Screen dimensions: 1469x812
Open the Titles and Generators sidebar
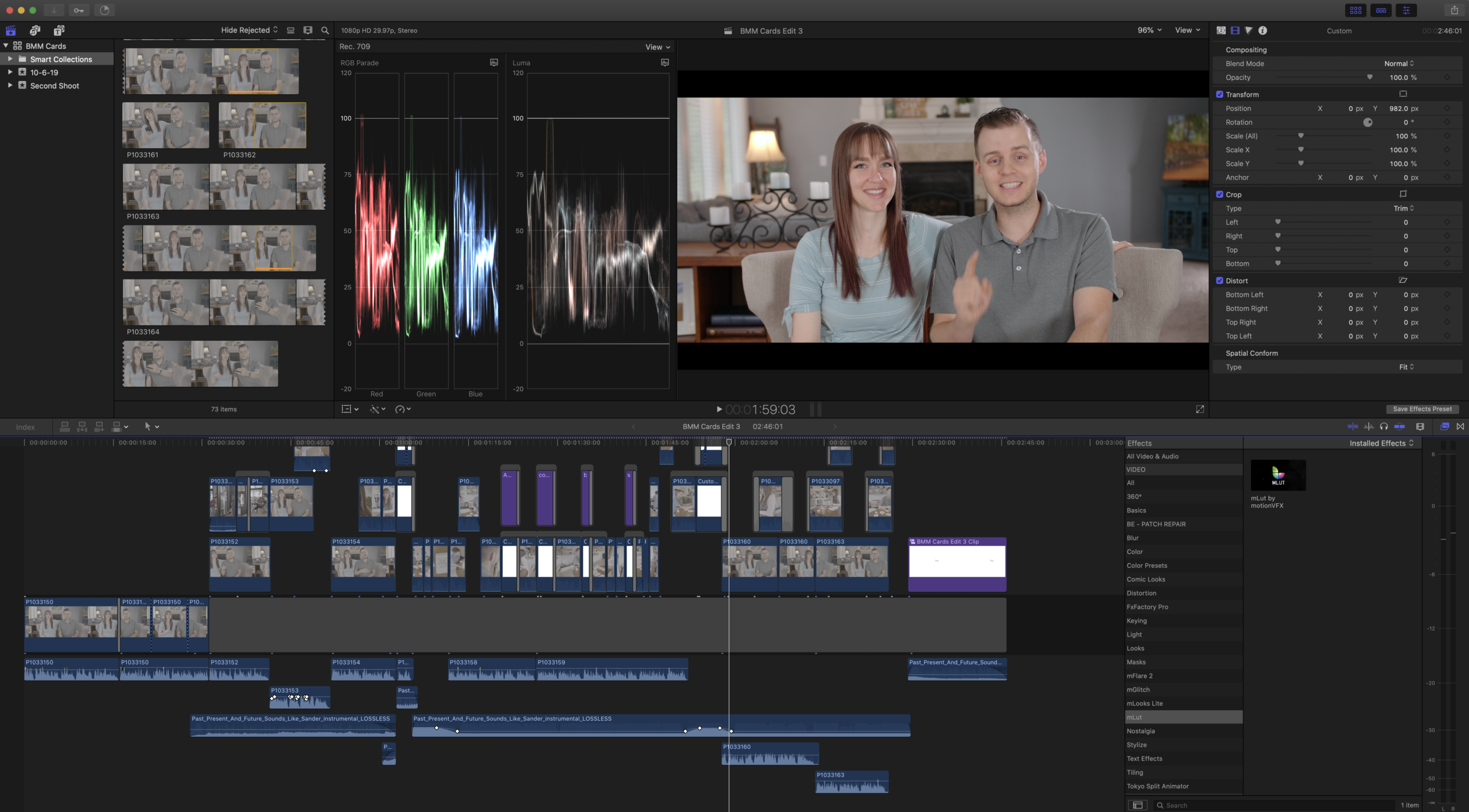coord(59,30)
